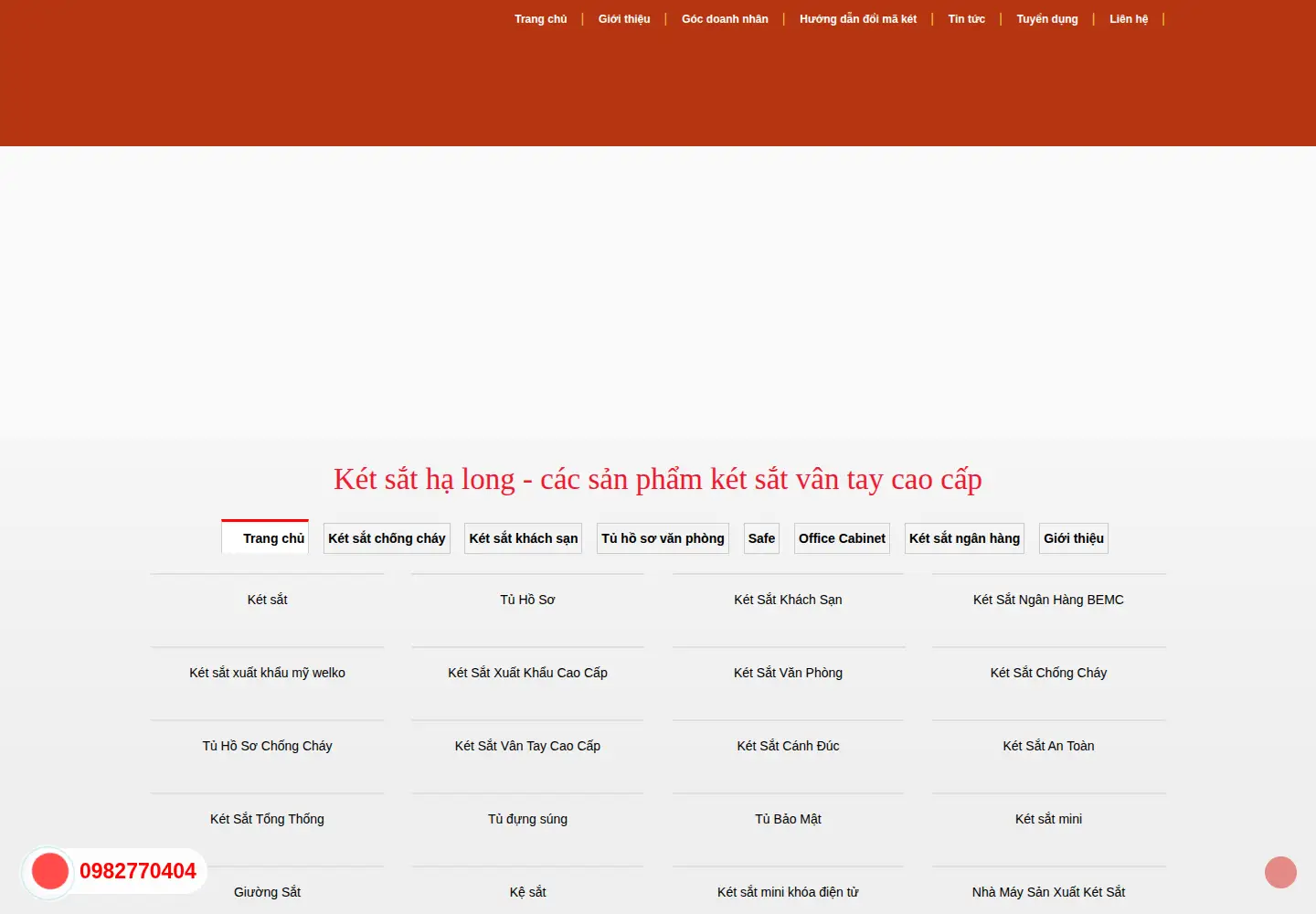Open Két Sắt Xuất Khẩu Cao Cấp
1316x914 pixels.
527,673
